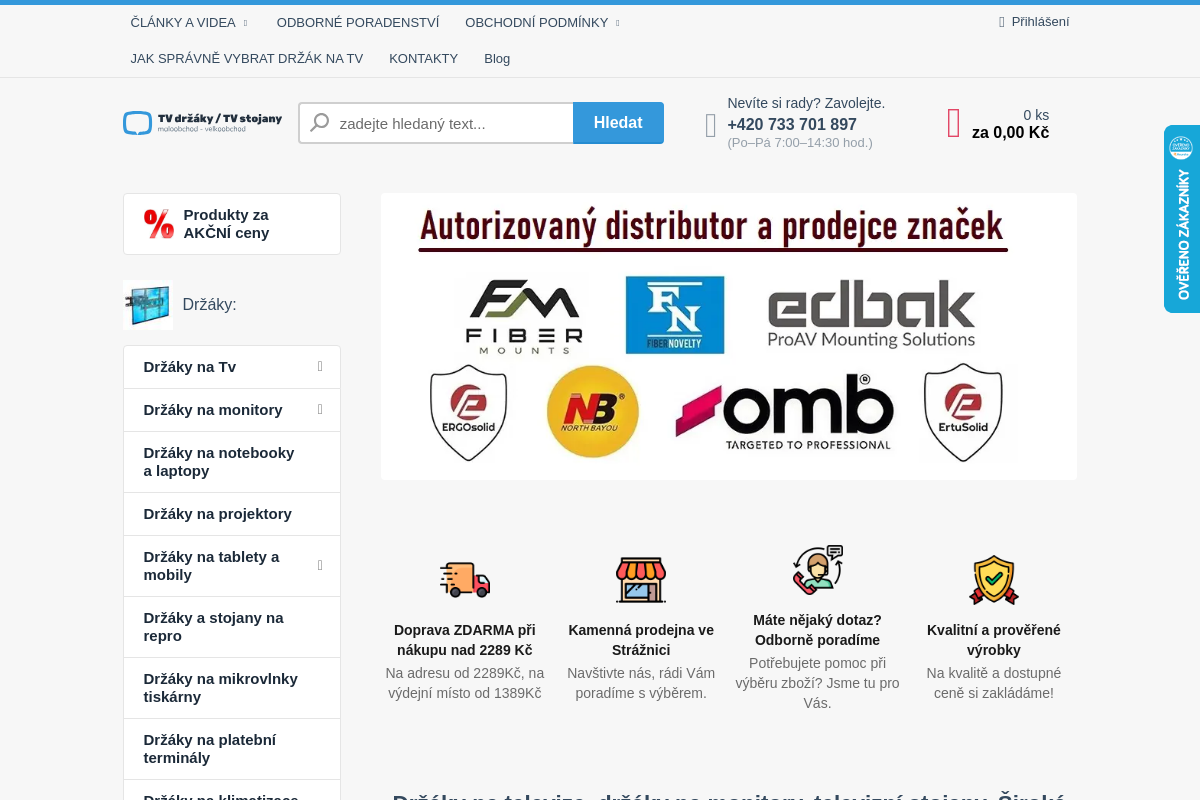The image size is (1200, 800).
Task: Click the Přihlášení login link
Action: (1040, 22)
